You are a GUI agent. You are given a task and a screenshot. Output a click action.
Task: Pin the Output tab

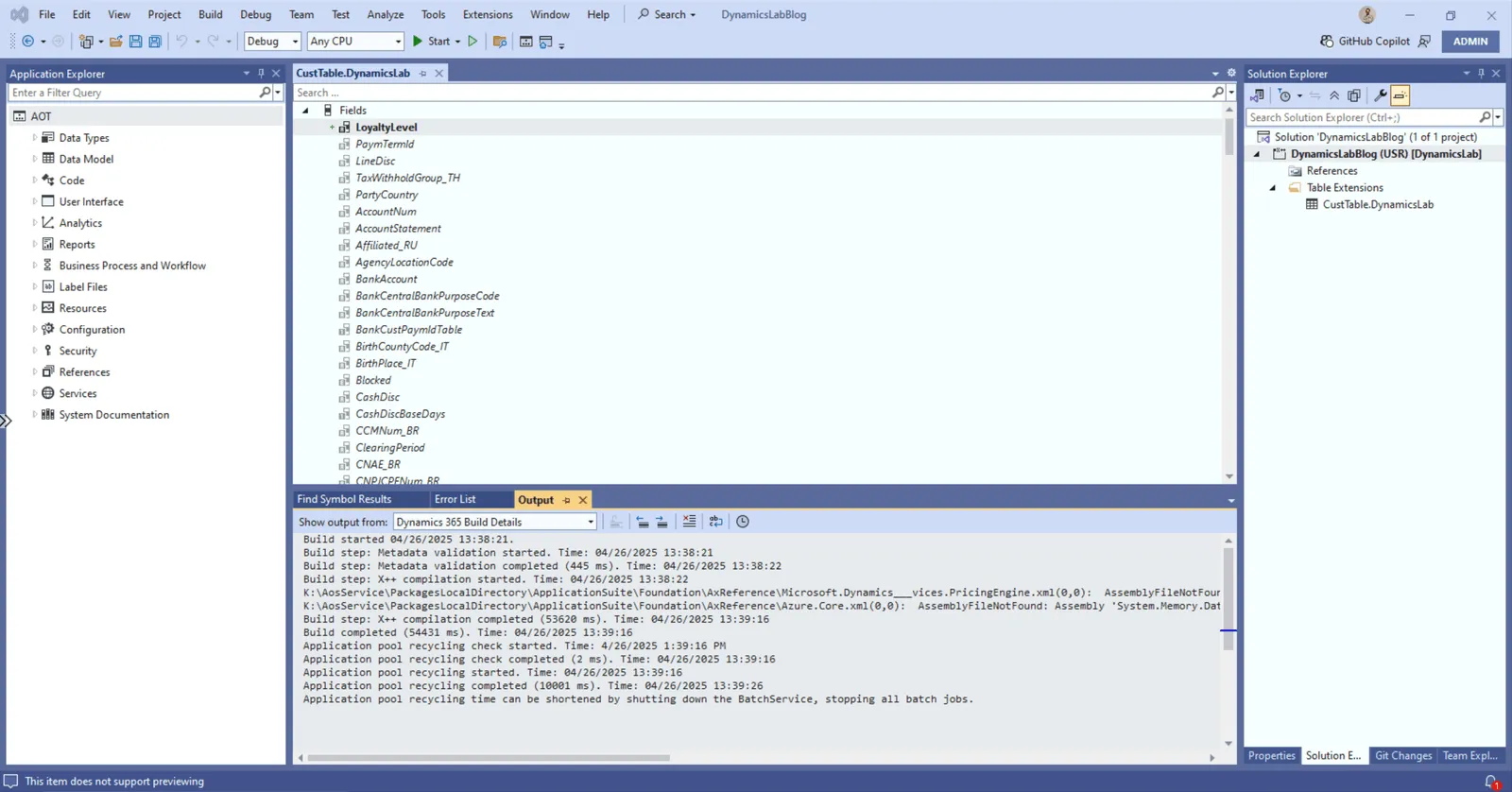coord(567,500)
